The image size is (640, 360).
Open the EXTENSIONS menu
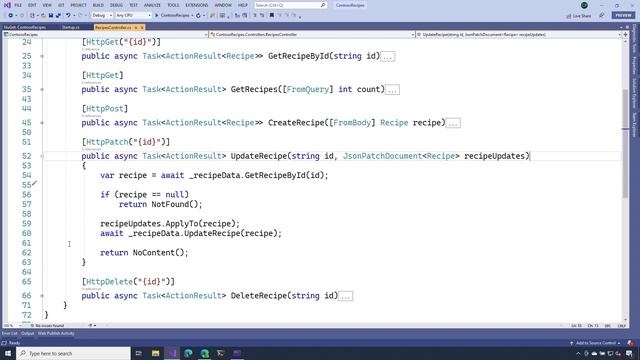click(197, 5)
